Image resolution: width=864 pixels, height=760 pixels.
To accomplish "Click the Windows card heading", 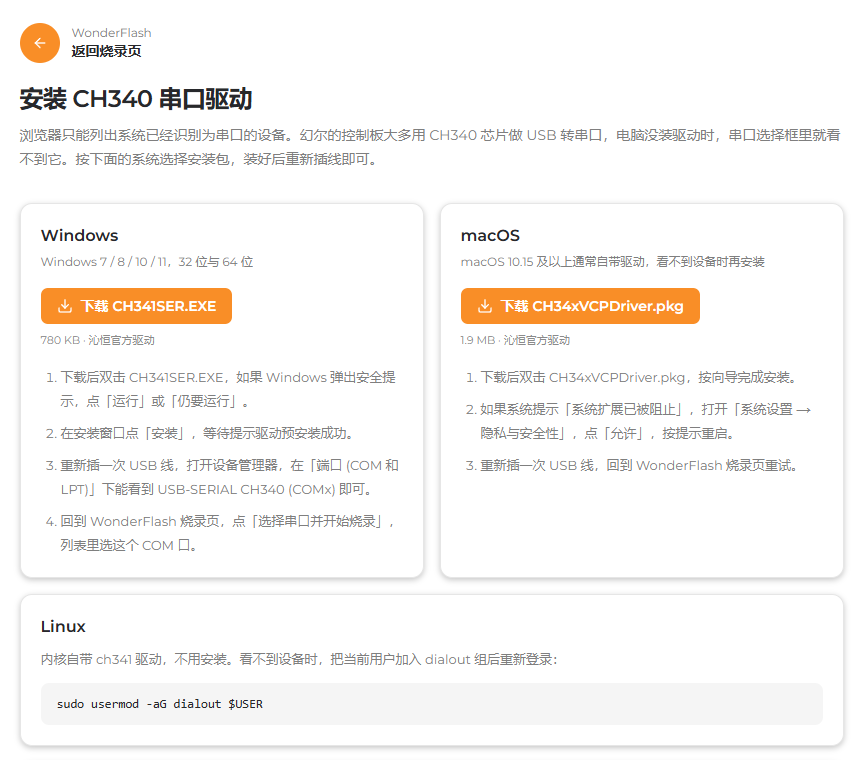I will (x=79, y=235).
